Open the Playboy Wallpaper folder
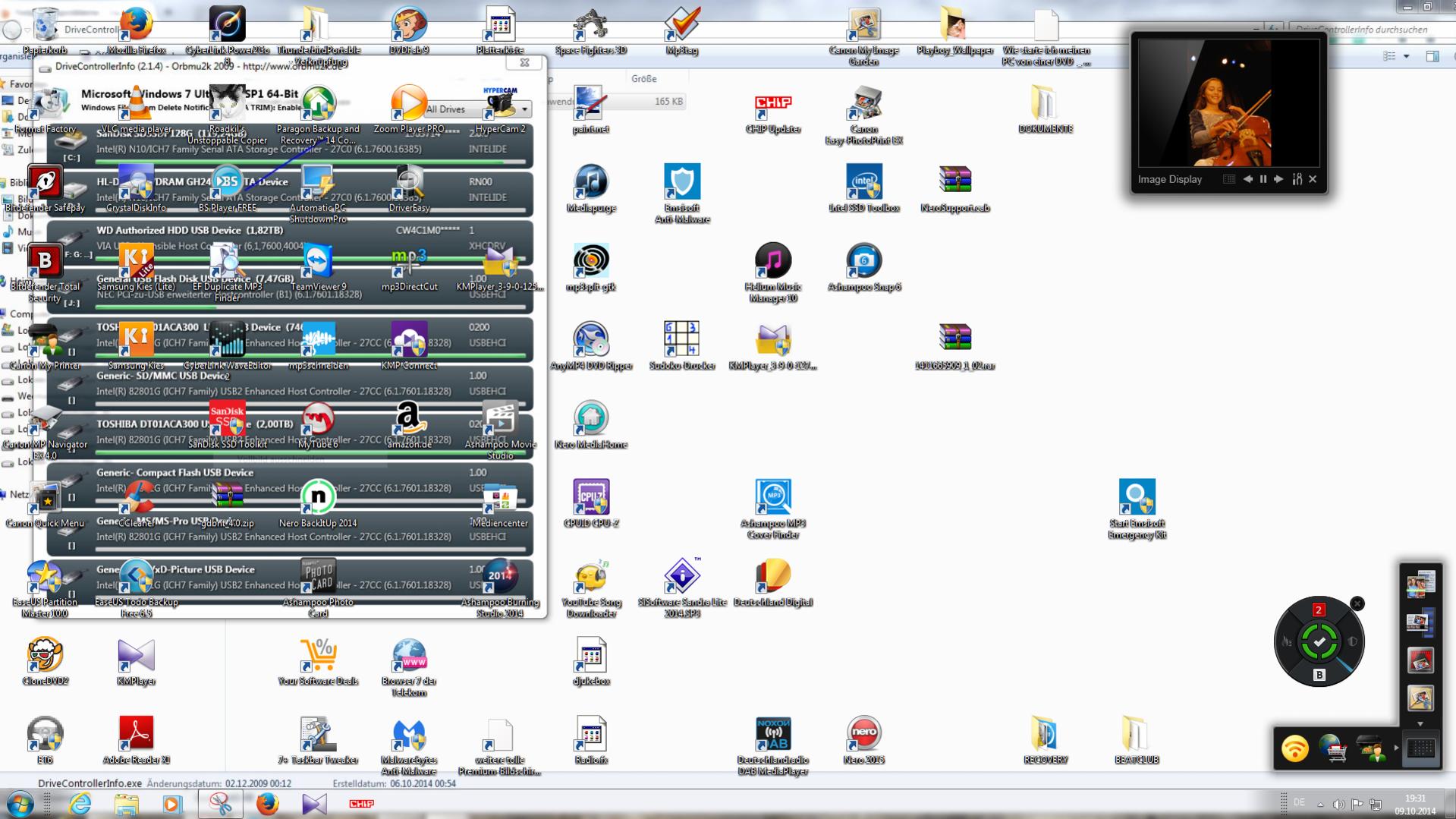The width and height of the screenshot is (1456, 819). pos(954,30)
